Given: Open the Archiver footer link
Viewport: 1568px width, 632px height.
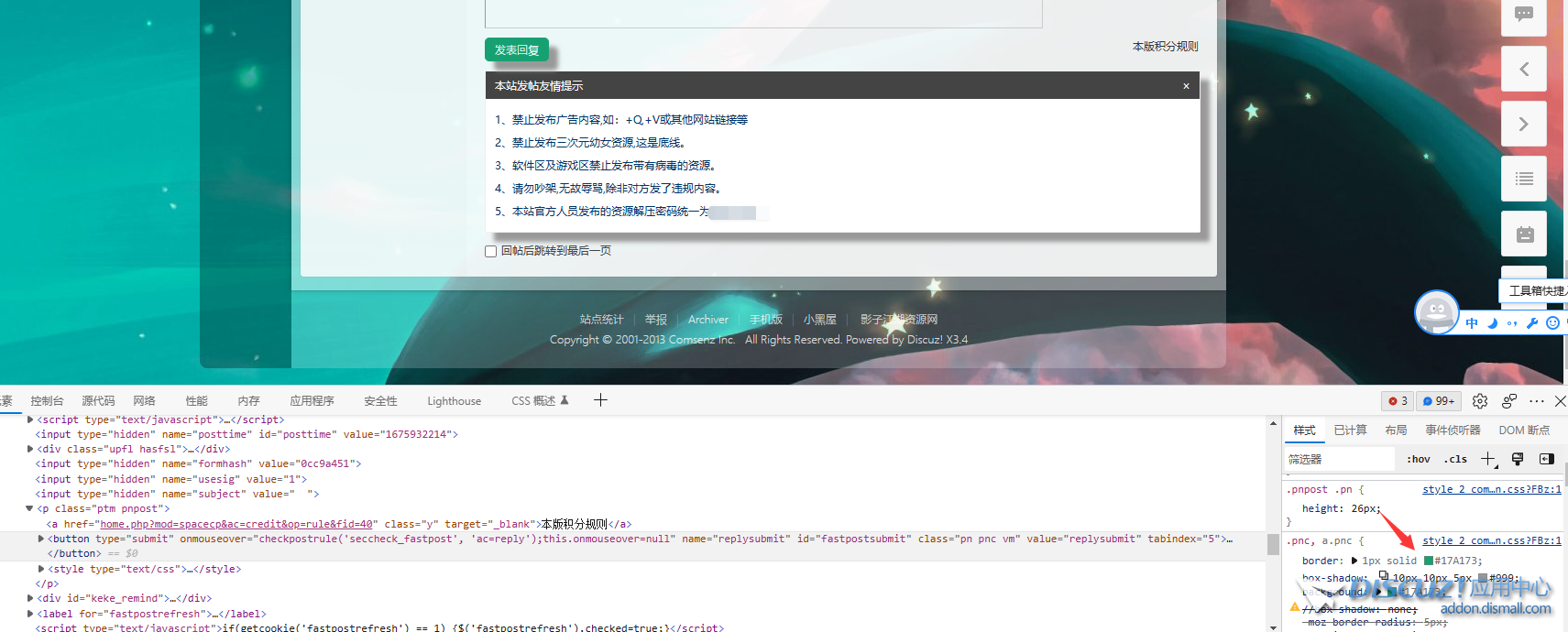Looking at the screenshot, I should tap(708, 320).
